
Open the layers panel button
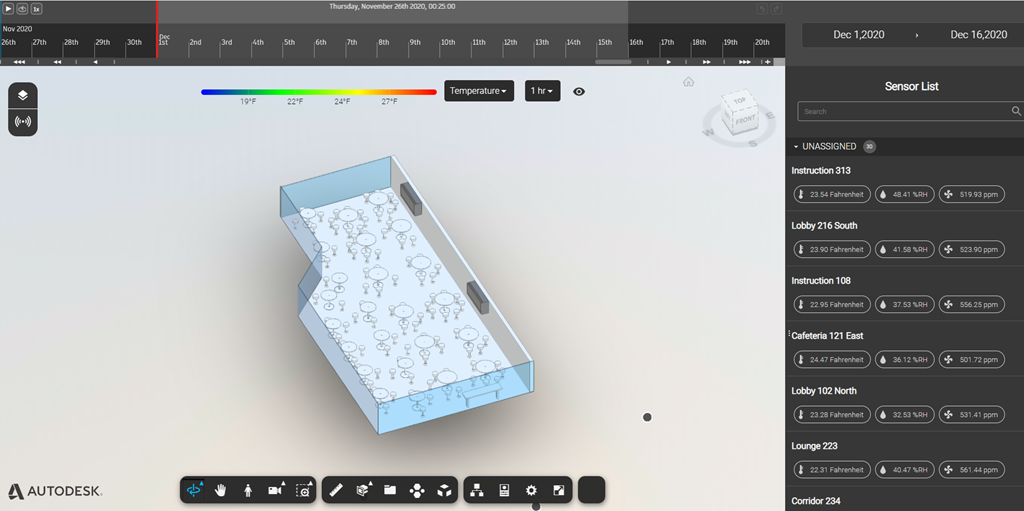[x=23, y=96]
